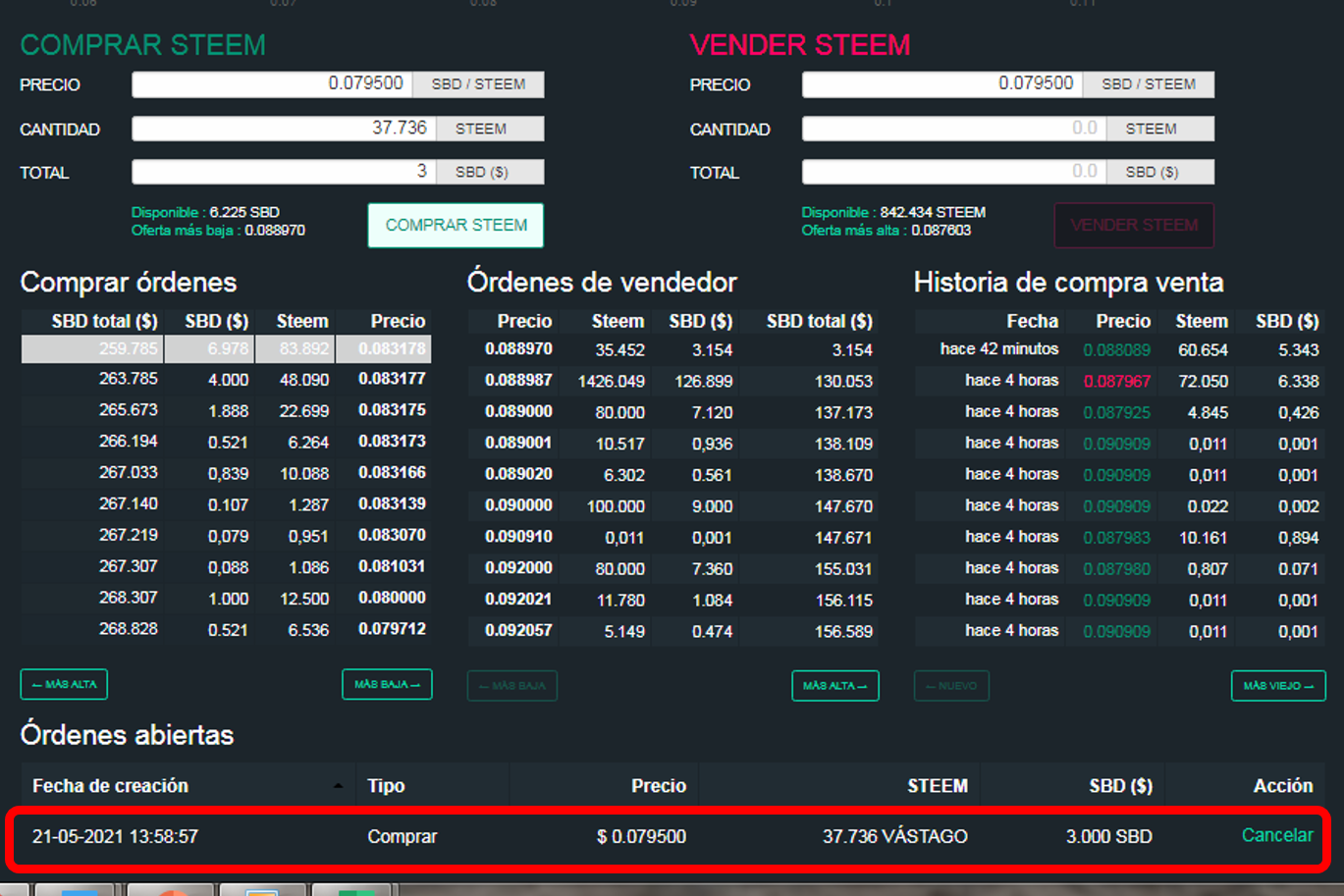Select sell order priced 0.088987
Image resolution: width=1344 pixels, height=896 pixels.
[x=673, y=381]
